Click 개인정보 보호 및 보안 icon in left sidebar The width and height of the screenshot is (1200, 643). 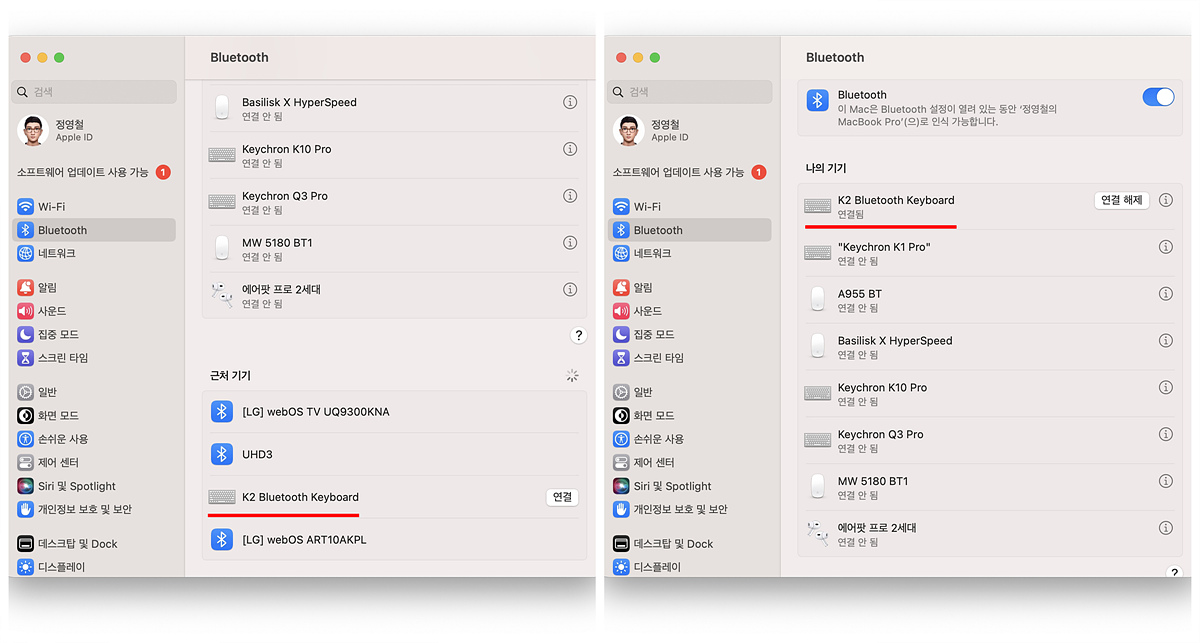26,509
